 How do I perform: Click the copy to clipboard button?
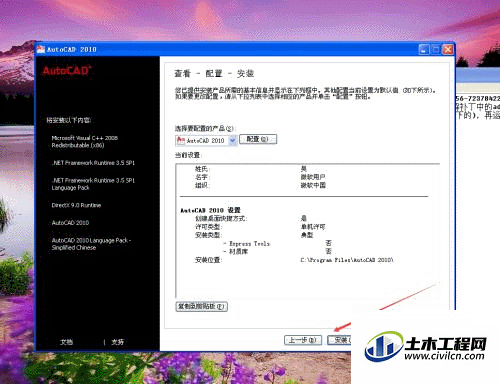pos(201,306)
